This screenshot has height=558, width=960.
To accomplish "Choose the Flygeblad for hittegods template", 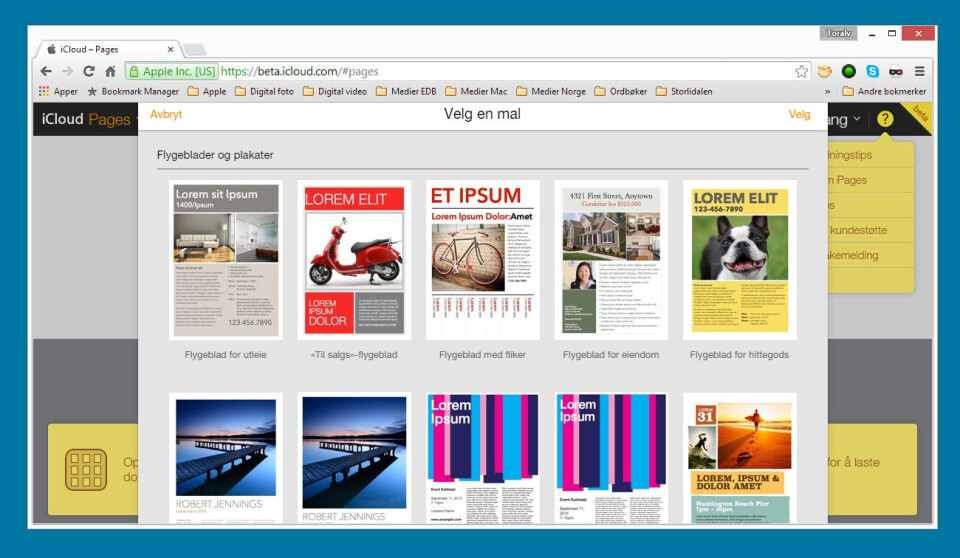I will click(x=739, y=260).
